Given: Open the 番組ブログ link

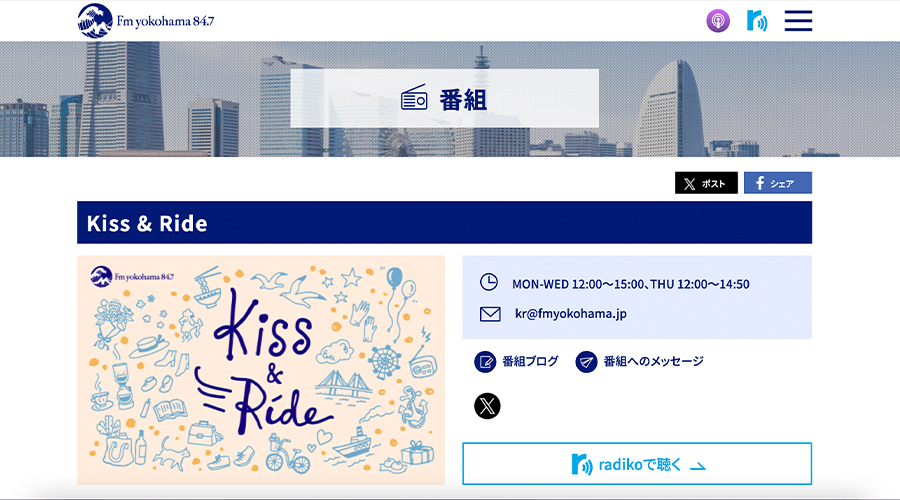Looking at the screenshot, I should [x=530, y=362].
